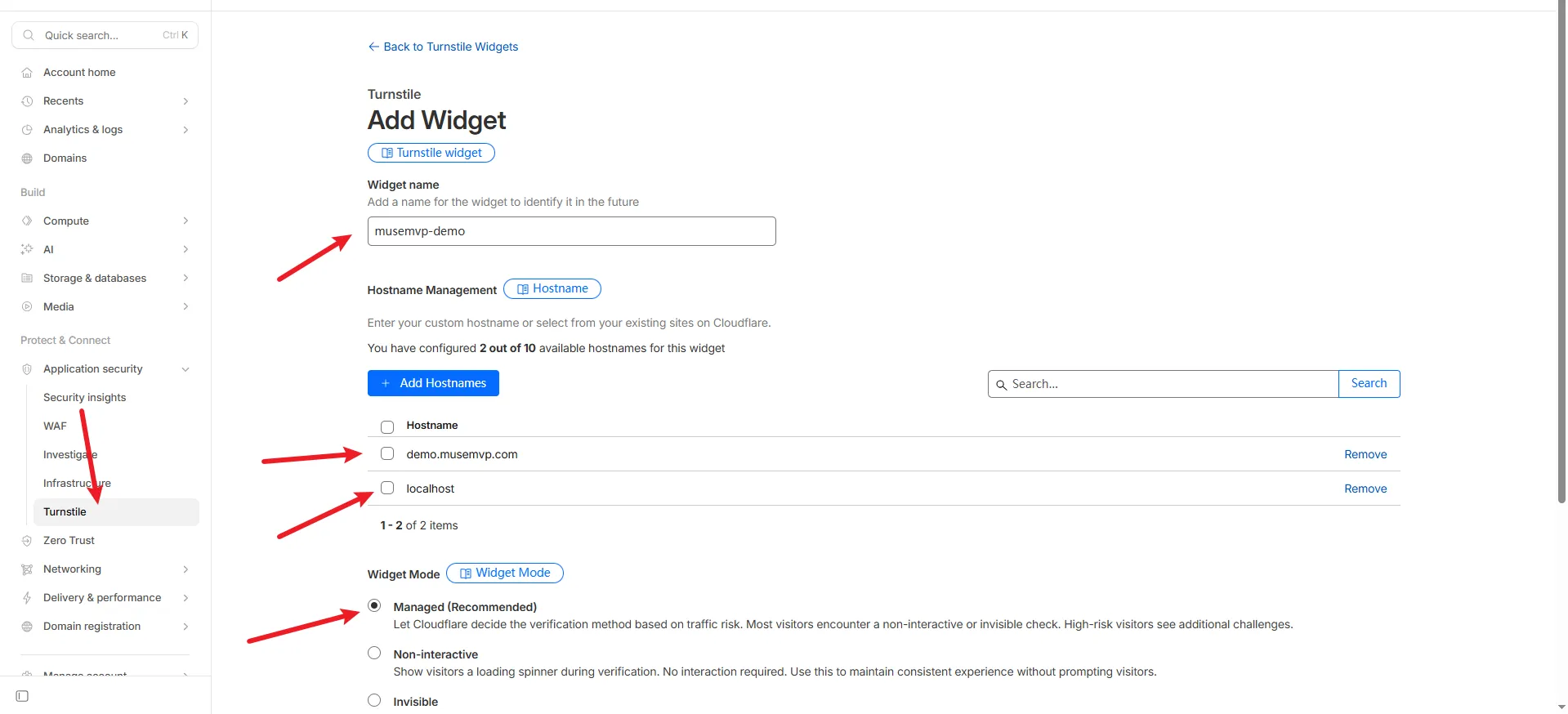Click the Add Hostnames button

pyautogui.click(x=433, y=383)
